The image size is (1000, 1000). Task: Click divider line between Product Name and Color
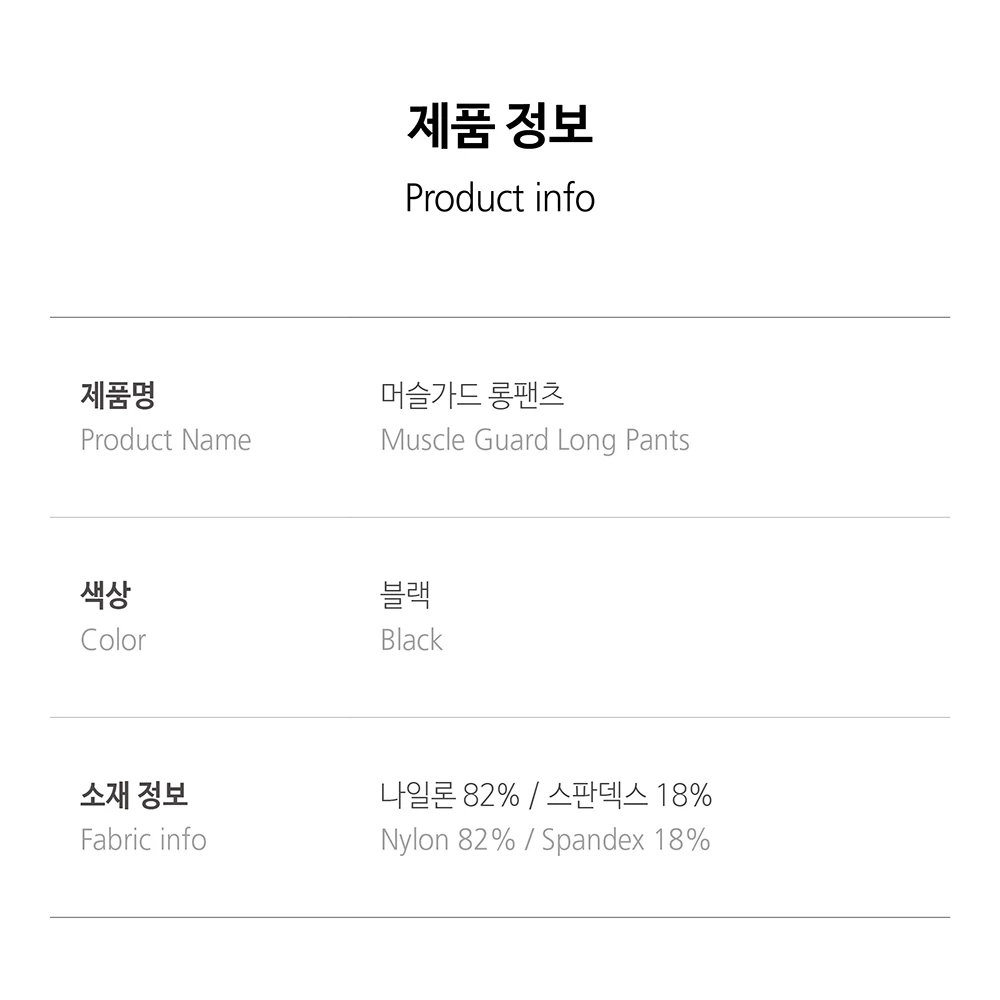pyautogui.click(x=500, y=517)
